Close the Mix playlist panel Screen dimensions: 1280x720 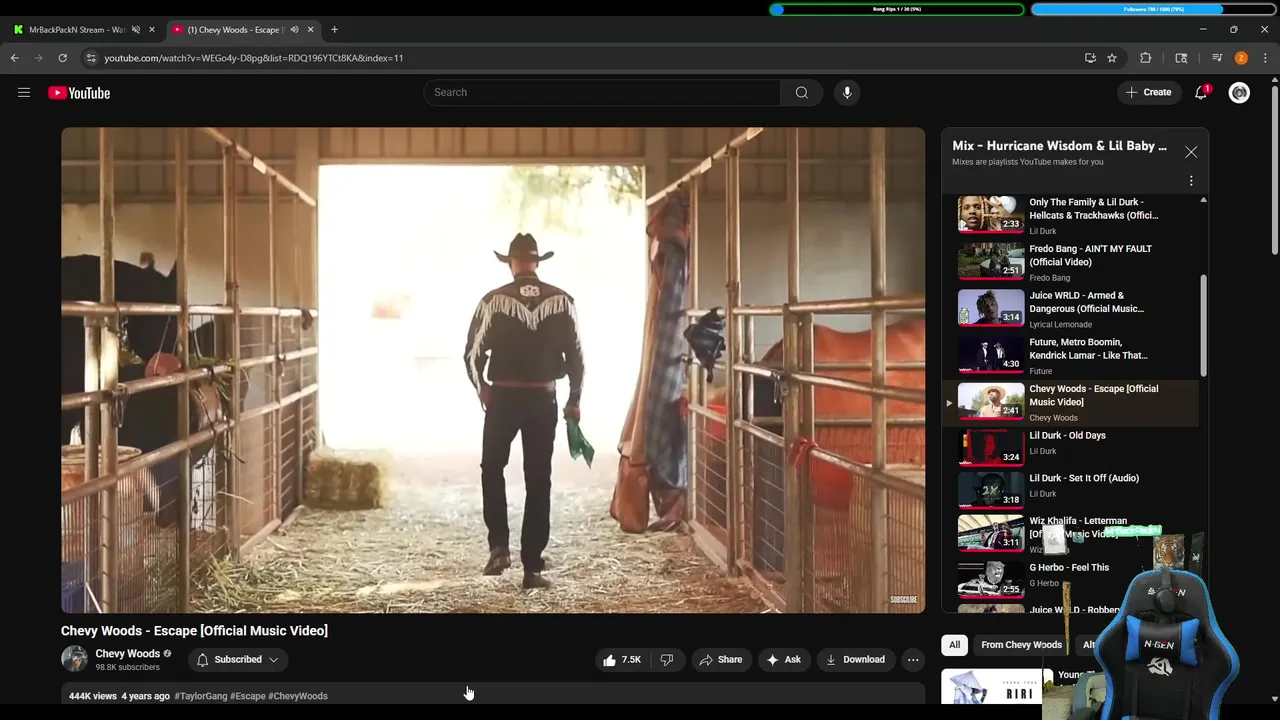1190,152
